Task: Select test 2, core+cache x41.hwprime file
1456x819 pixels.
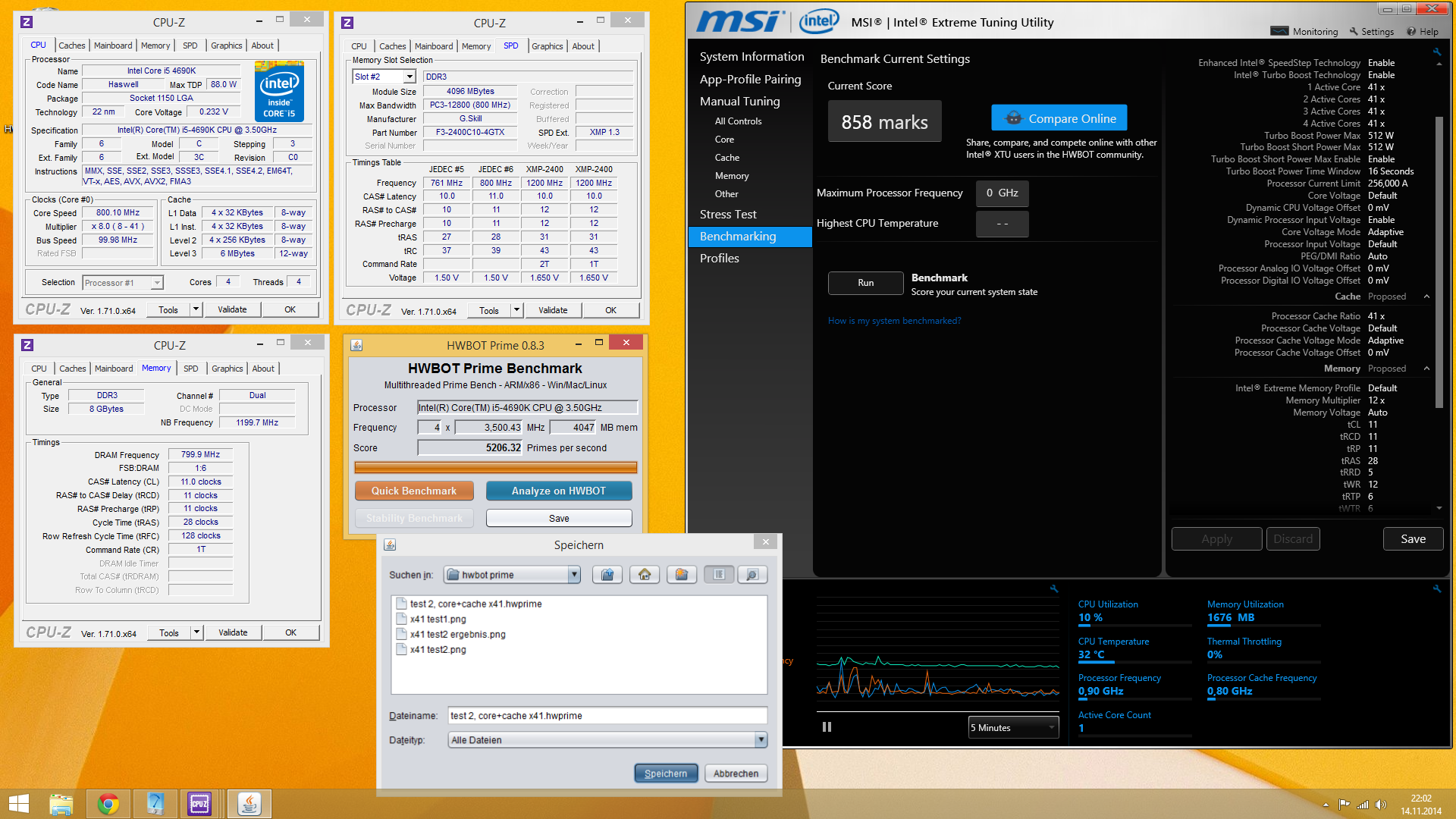Action: [469, 604]
